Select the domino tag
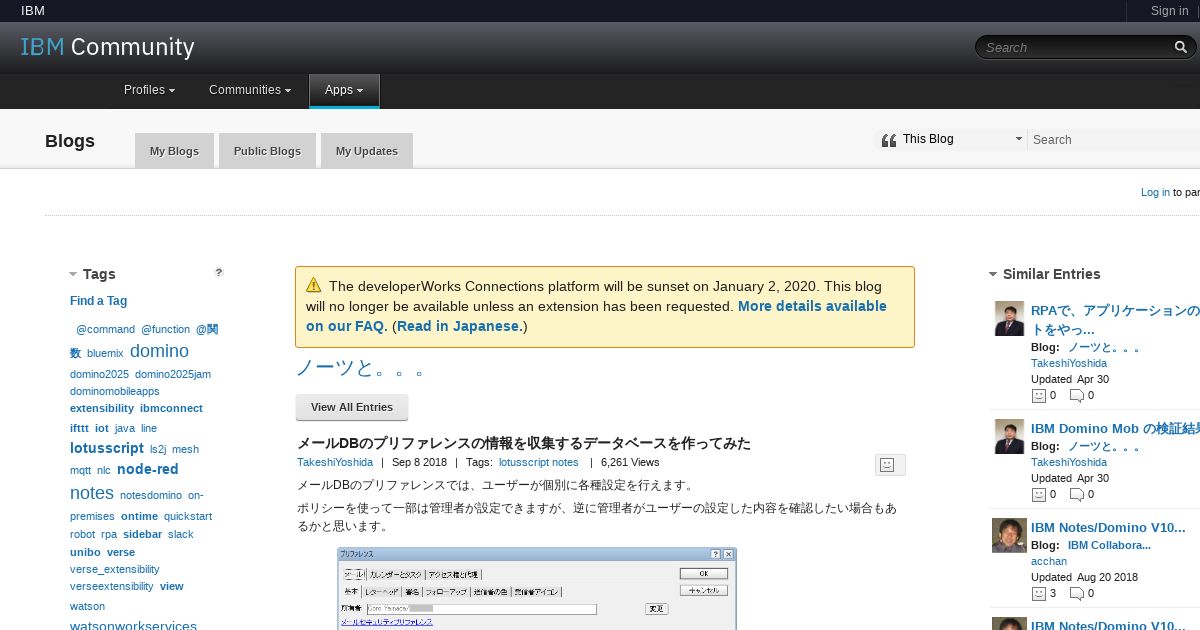Image resolution: width=1200 pixels, height=630 pixels. click(x=159, y=351)
